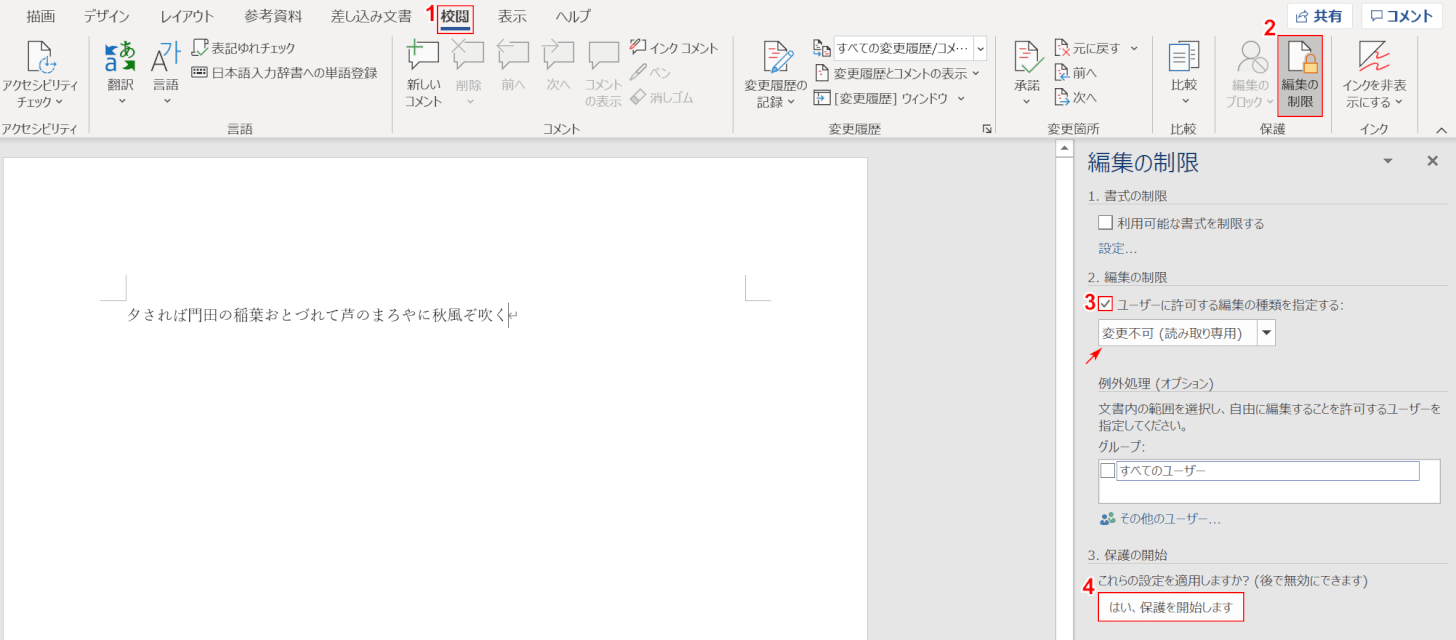Expand the 変更履歴とコメントの表示 menu
The width and height of the screenshot is (1456, 640).
point(898,73)
